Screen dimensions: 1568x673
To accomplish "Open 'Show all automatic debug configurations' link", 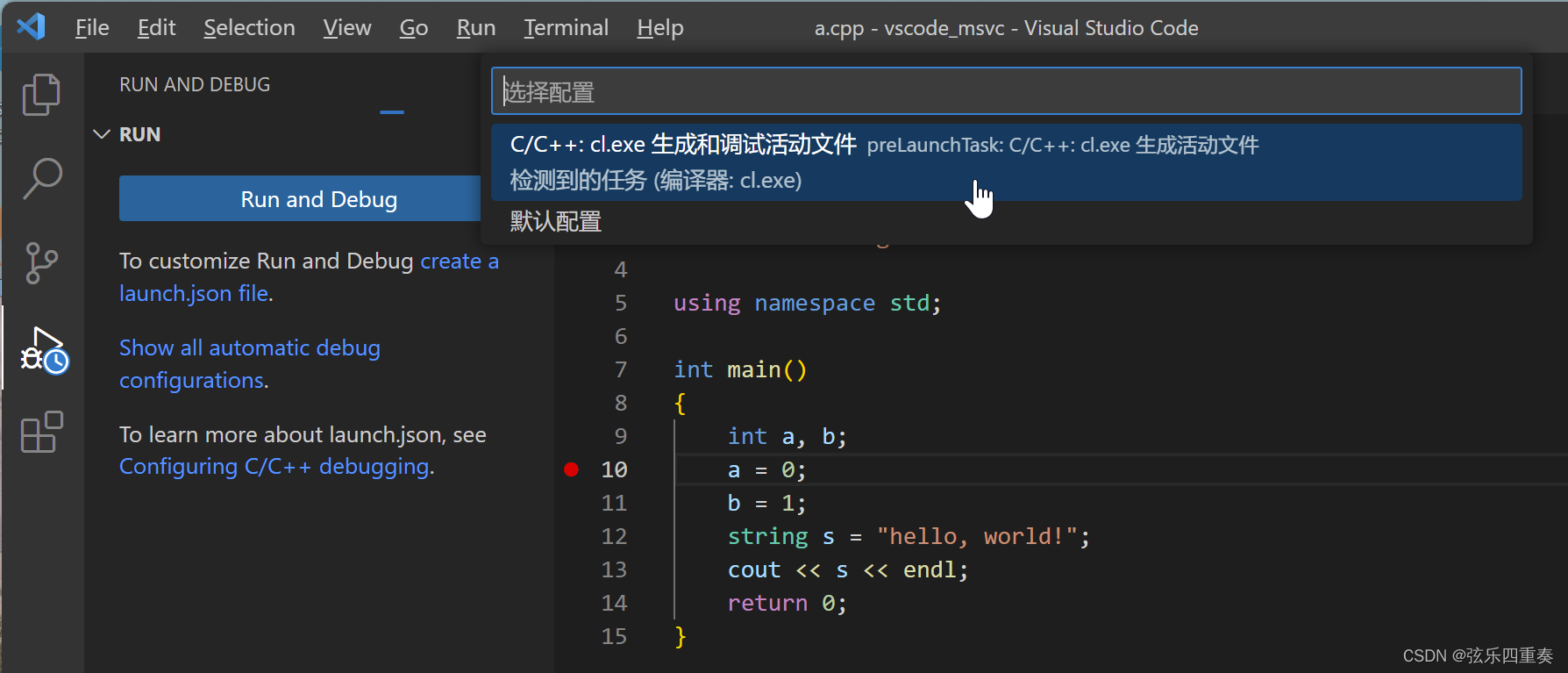I will pyautogui.click(x=250, y=364).
